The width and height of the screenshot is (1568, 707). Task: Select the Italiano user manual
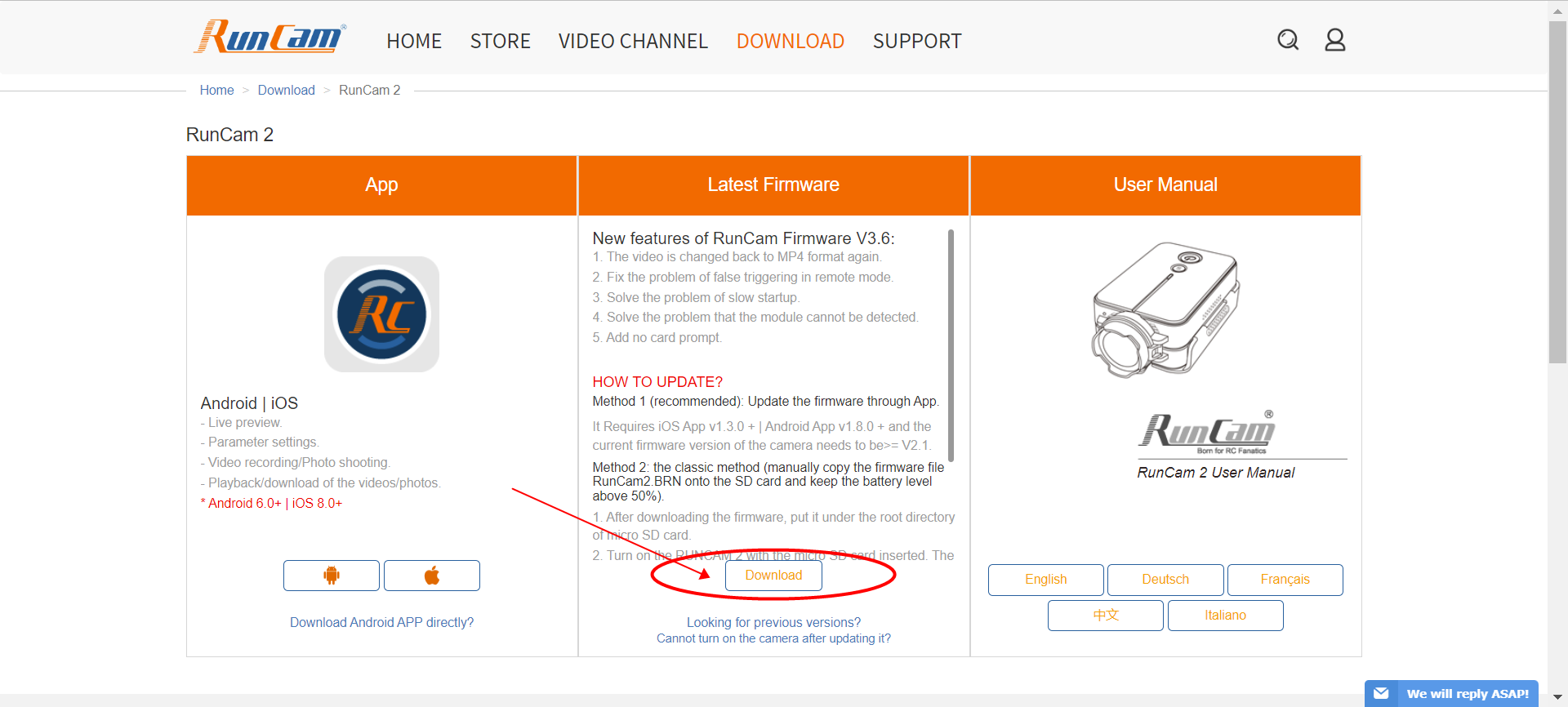tap(1225, 616)
